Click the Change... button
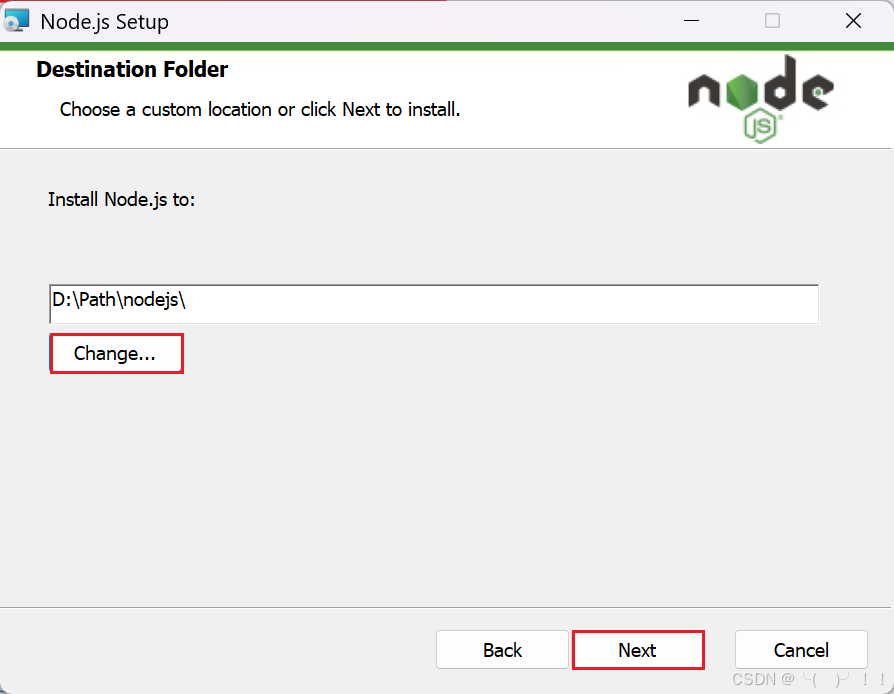This screenshot has width=894, height=694. coord(117,354)
